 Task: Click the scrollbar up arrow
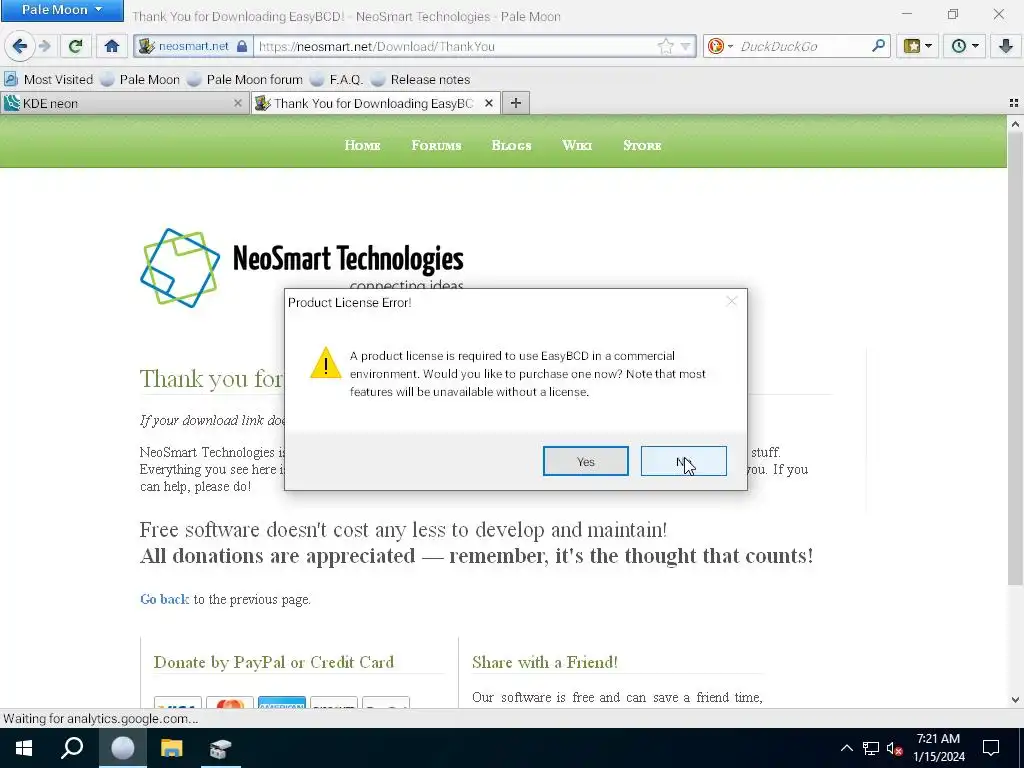[1015, 123]
